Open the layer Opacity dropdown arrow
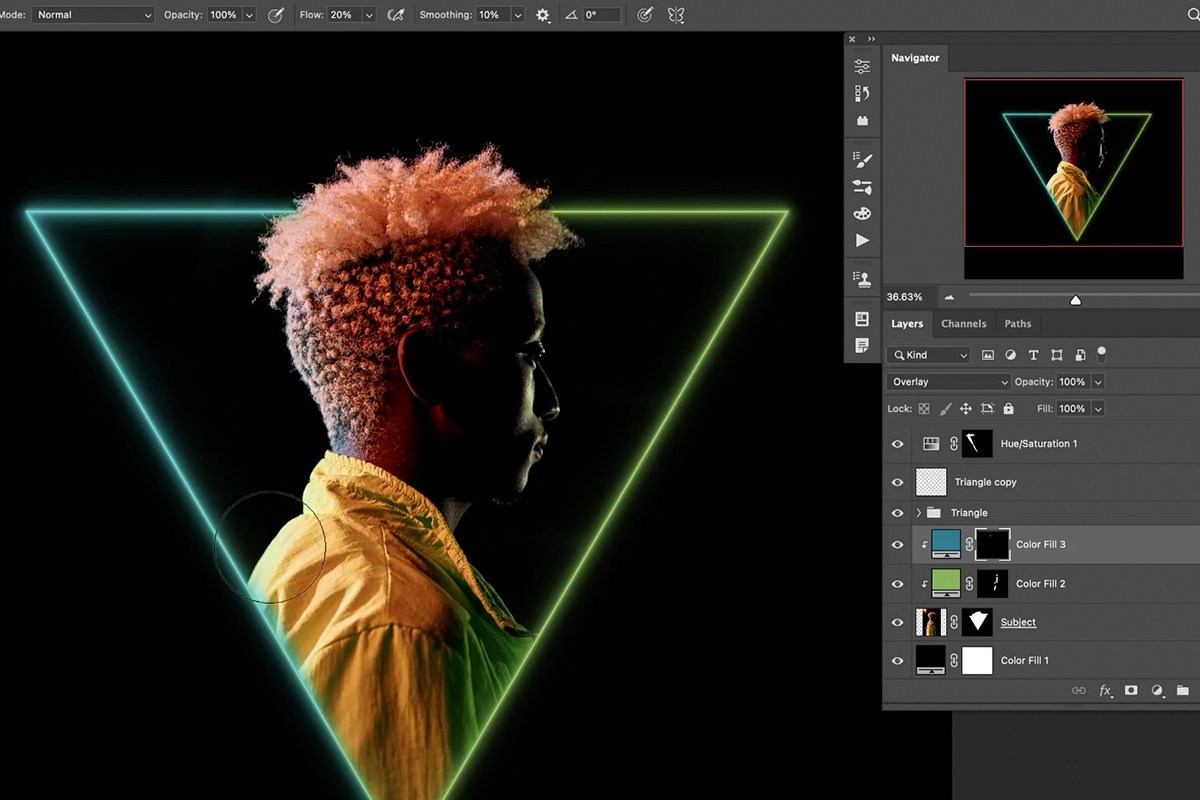1200x800 pixels. coord(1098,382)
